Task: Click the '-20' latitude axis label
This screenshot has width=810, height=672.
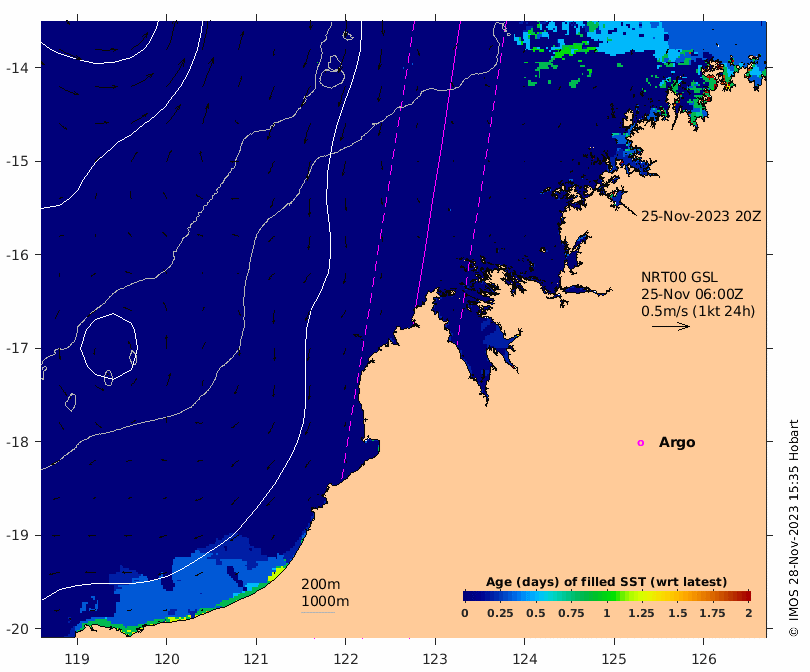Action: [17, 629]
